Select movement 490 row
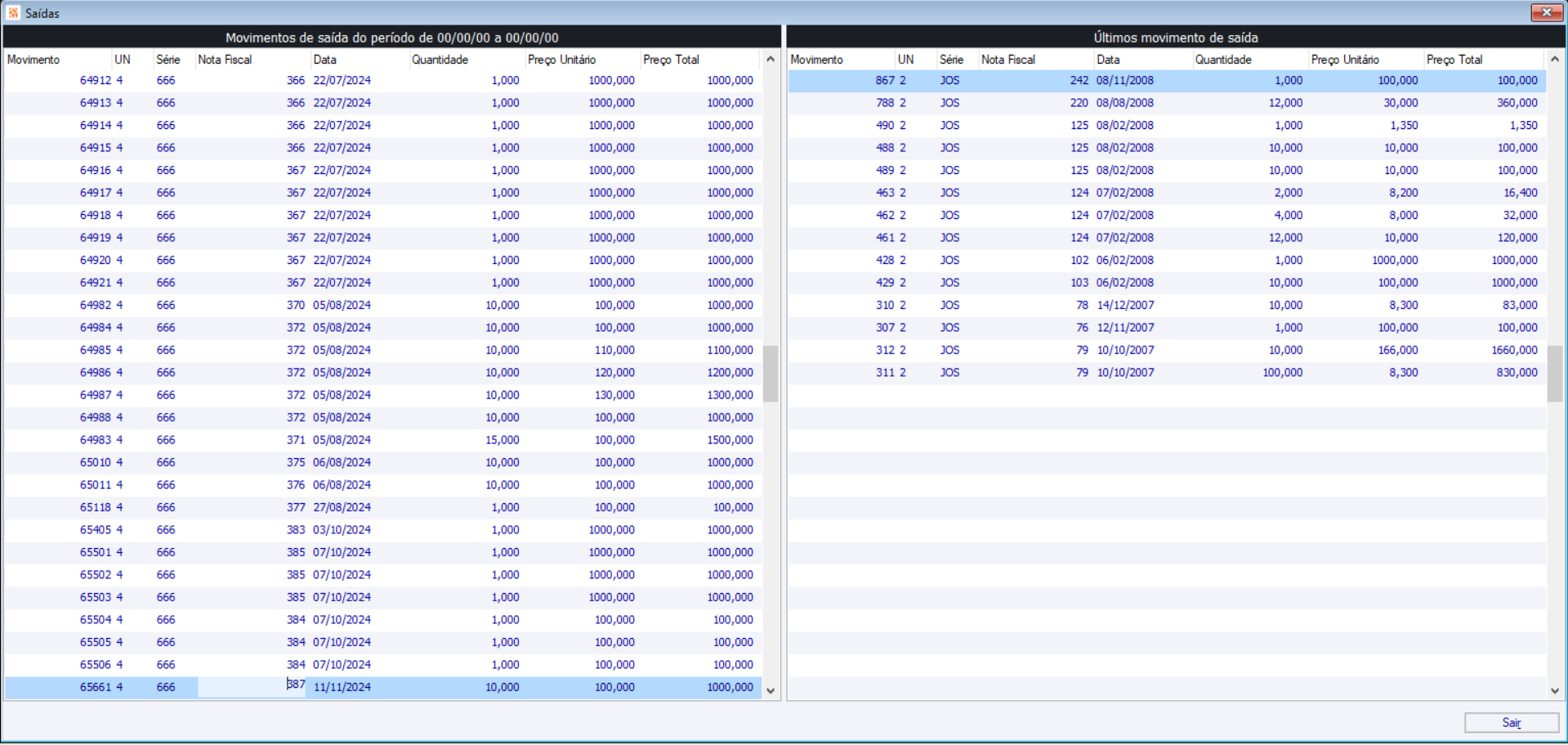The height and width of the screenshot is (745, 1568). 1167,126
